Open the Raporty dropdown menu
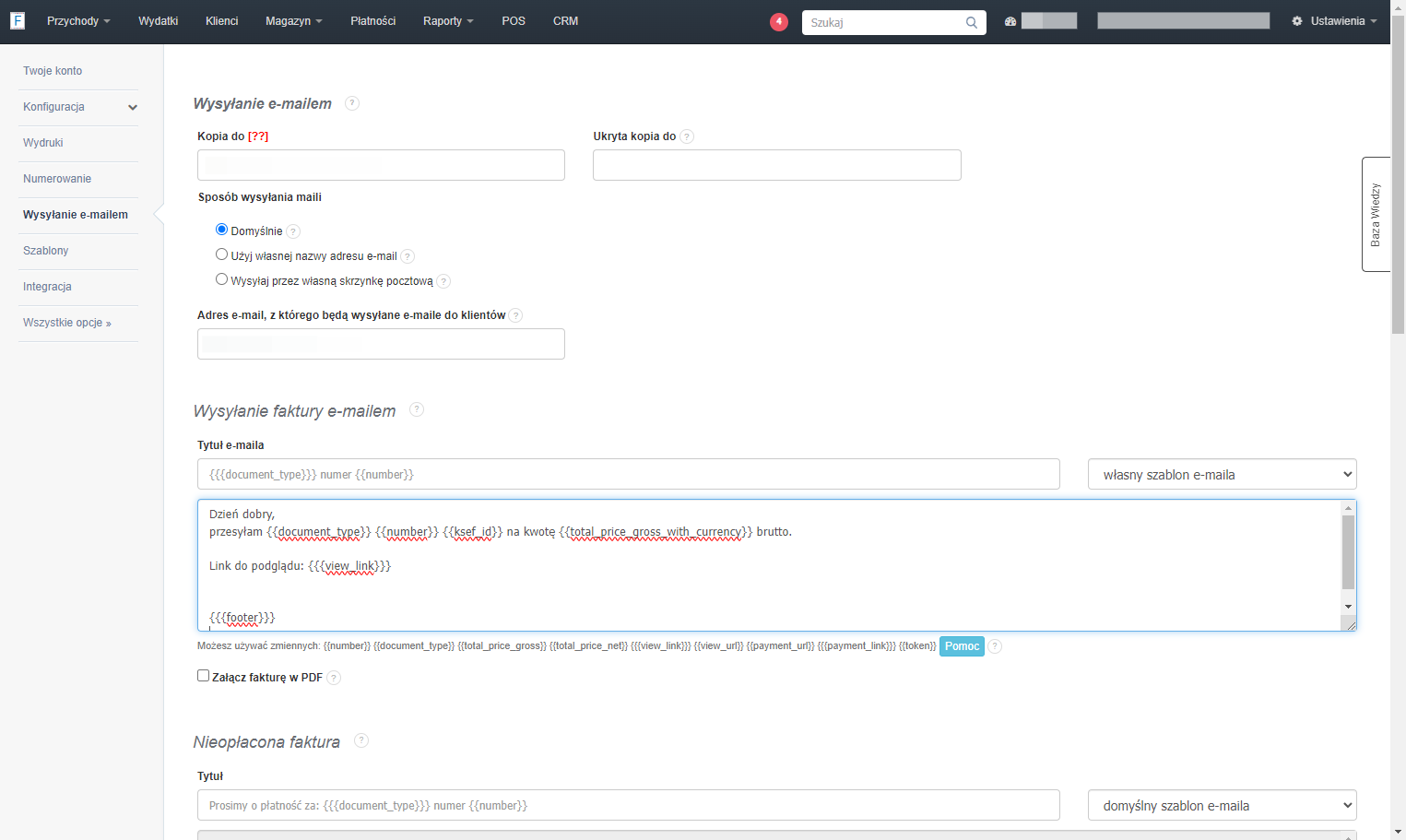The height and width of the screenshot is (840, 1406). [x=448, y=21]
